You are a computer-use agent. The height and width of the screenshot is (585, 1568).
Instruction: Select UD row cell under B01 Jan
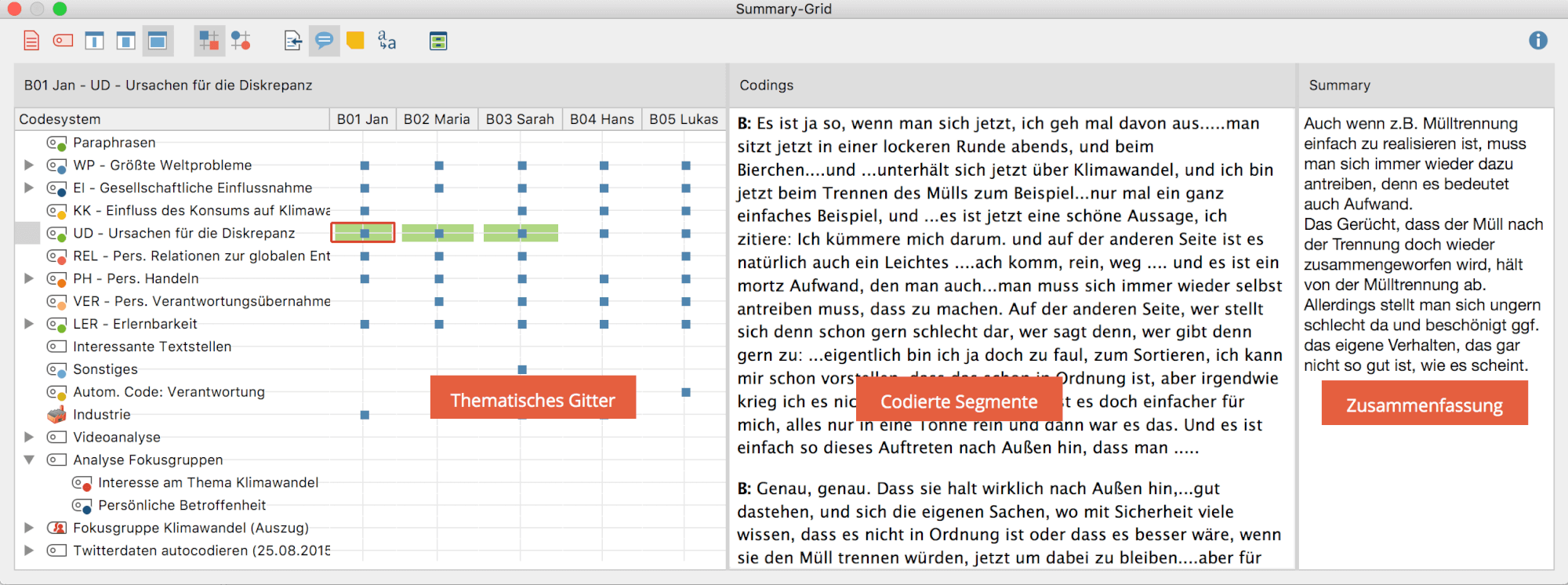[x=363, y=233]
